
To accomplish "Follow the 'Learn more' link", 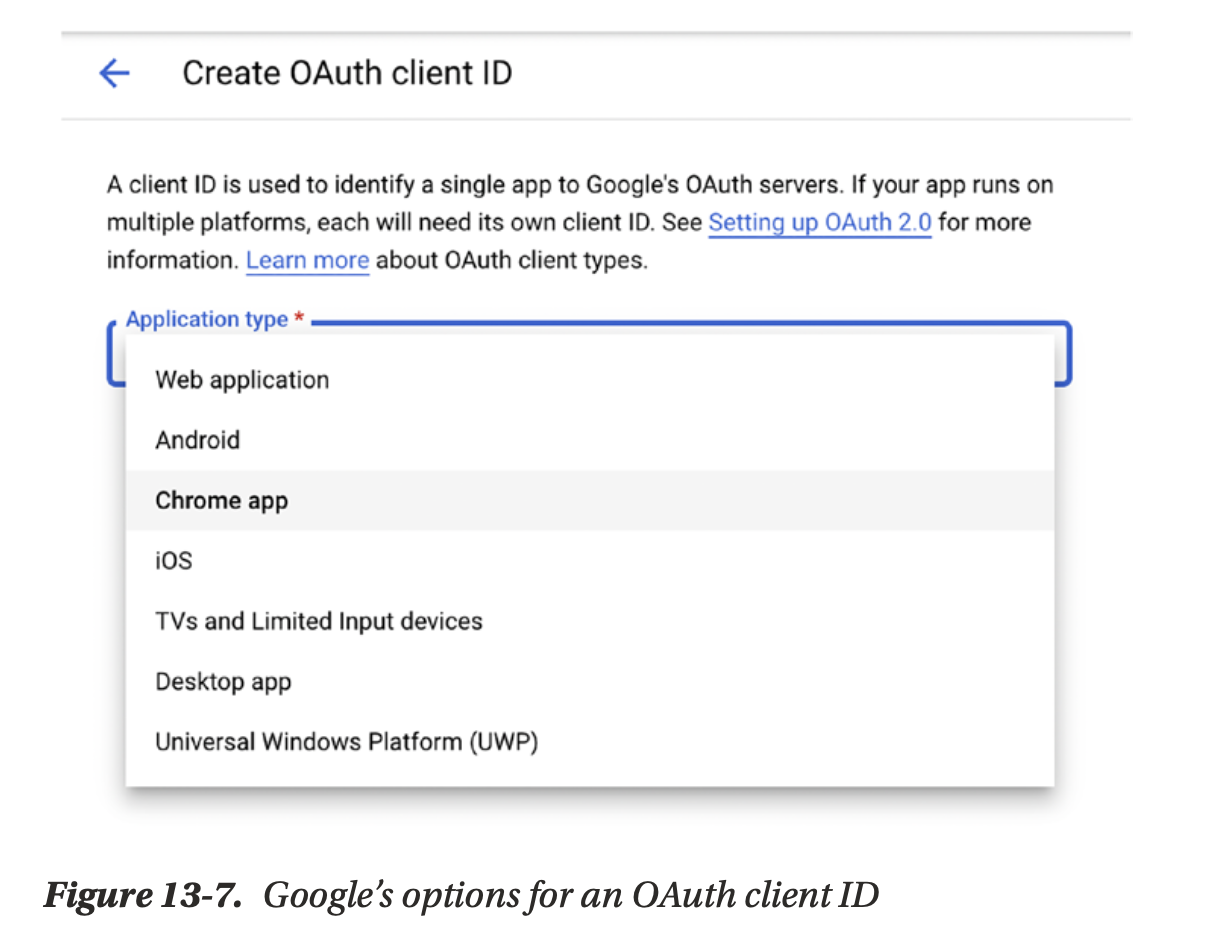I will (x=307, y=261).
